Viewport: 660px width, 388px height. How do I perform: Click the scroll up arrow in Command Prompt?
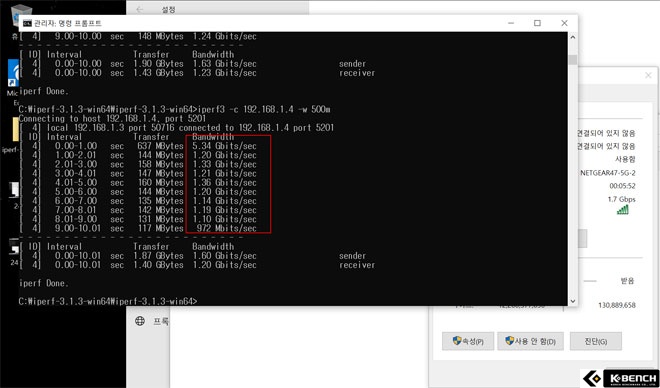tap(572, 37)
